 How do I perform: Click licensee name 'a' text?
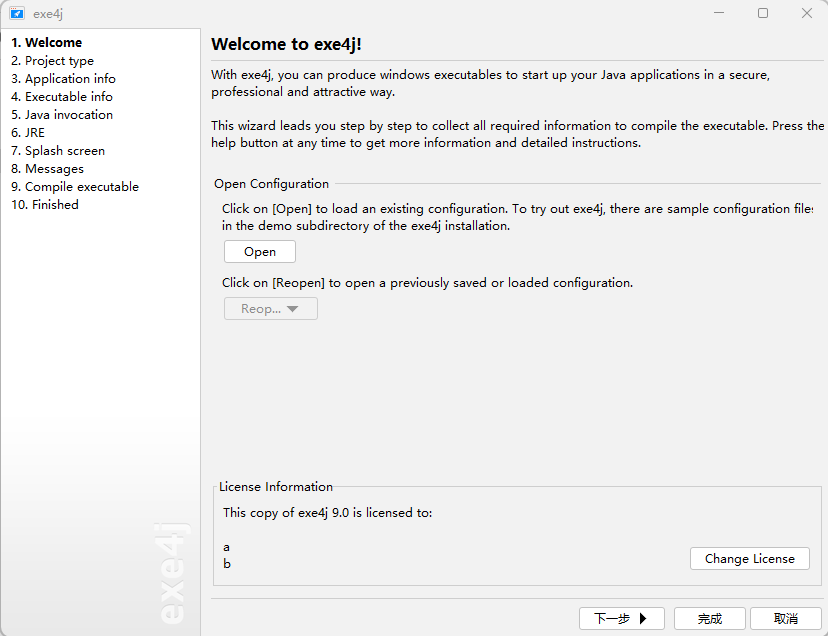pyautogui.click(x=227, y=547)
